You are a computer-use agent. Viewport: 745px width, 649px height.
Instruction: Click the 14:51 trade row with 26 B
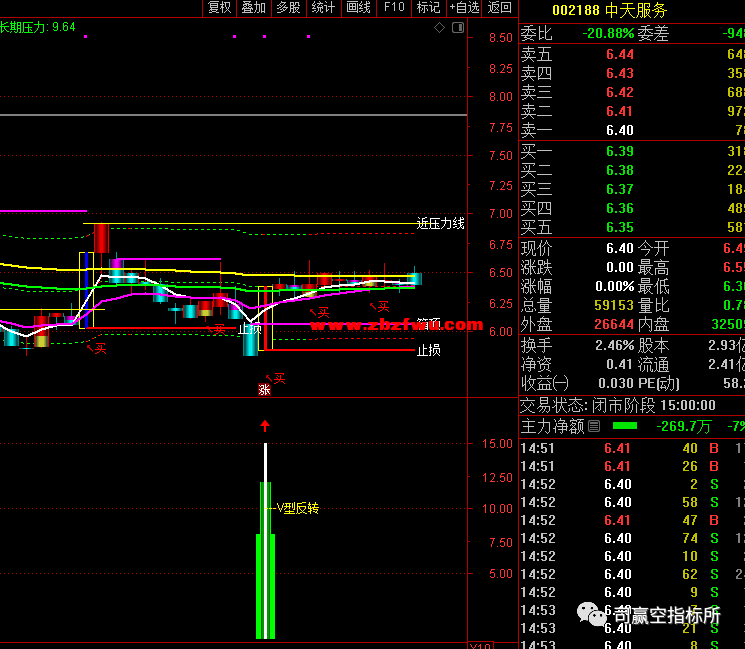(x=632, y=466)
